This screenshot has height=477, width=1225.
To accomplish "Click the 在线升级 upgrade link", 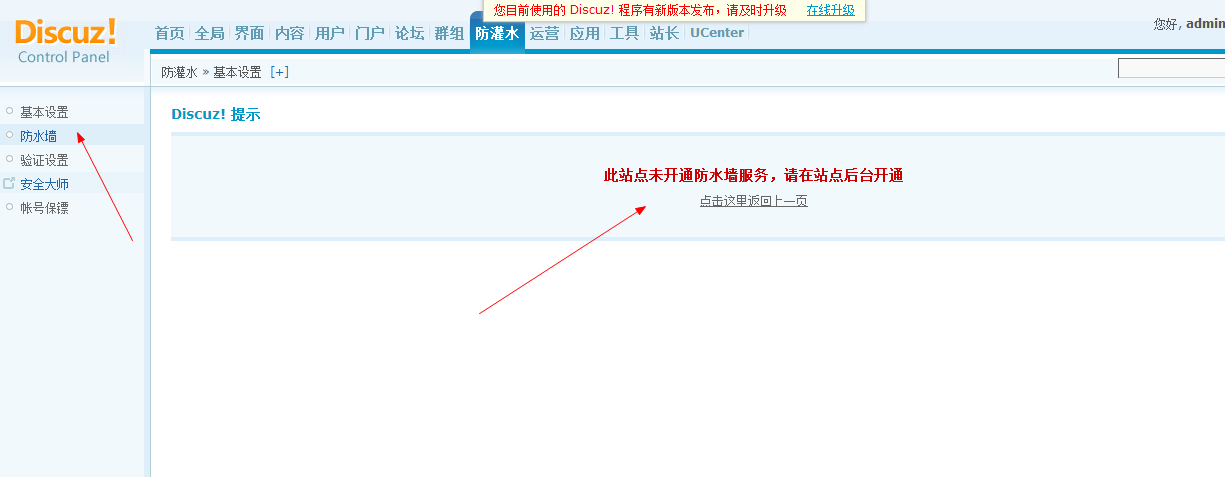I will 831,10.
